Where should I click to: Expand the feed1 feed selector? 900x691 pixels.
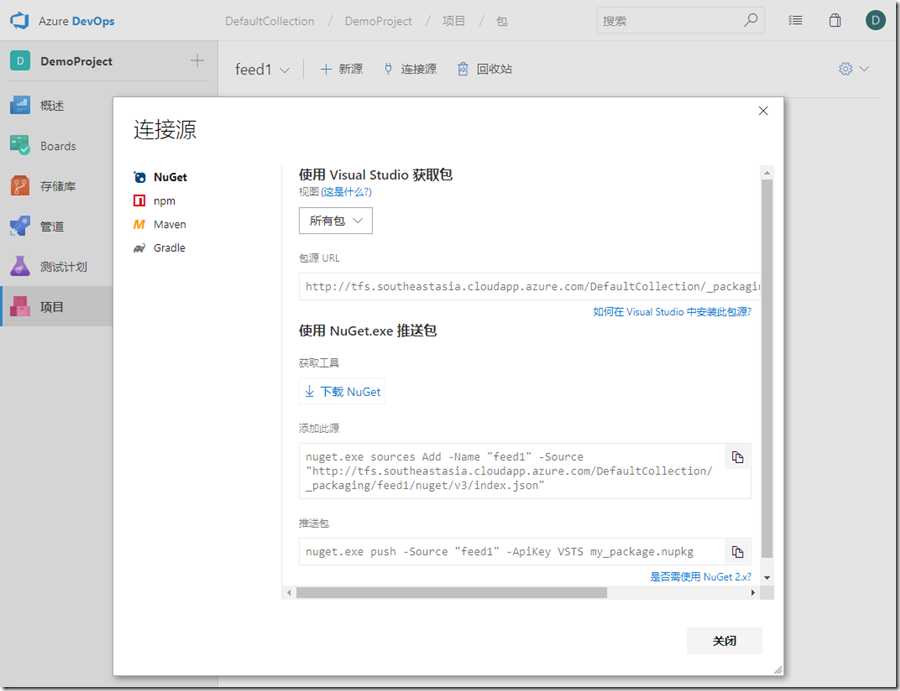coord(263,69)
